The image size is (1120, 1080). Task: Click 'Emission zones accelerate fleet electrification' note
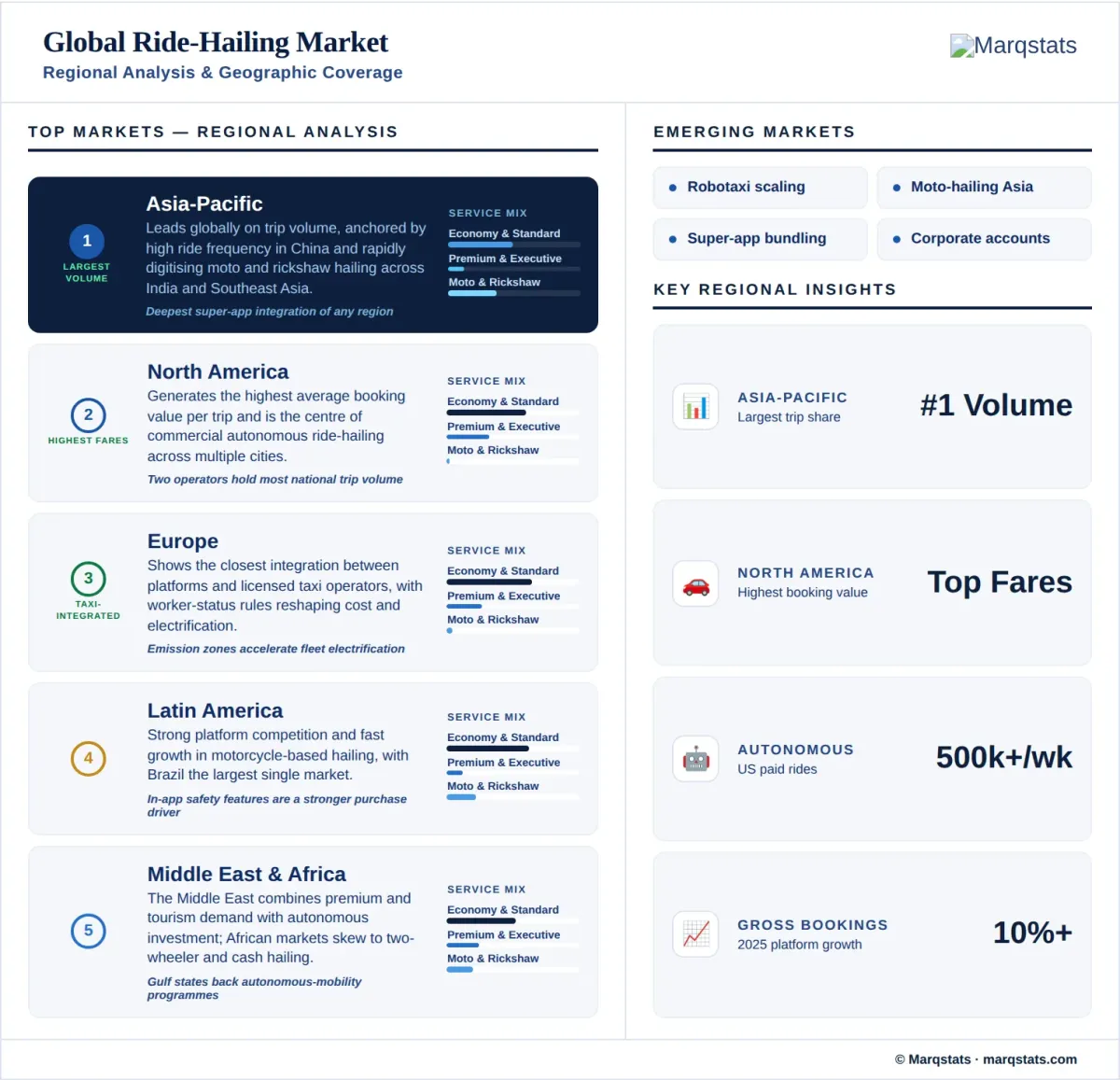276,649
